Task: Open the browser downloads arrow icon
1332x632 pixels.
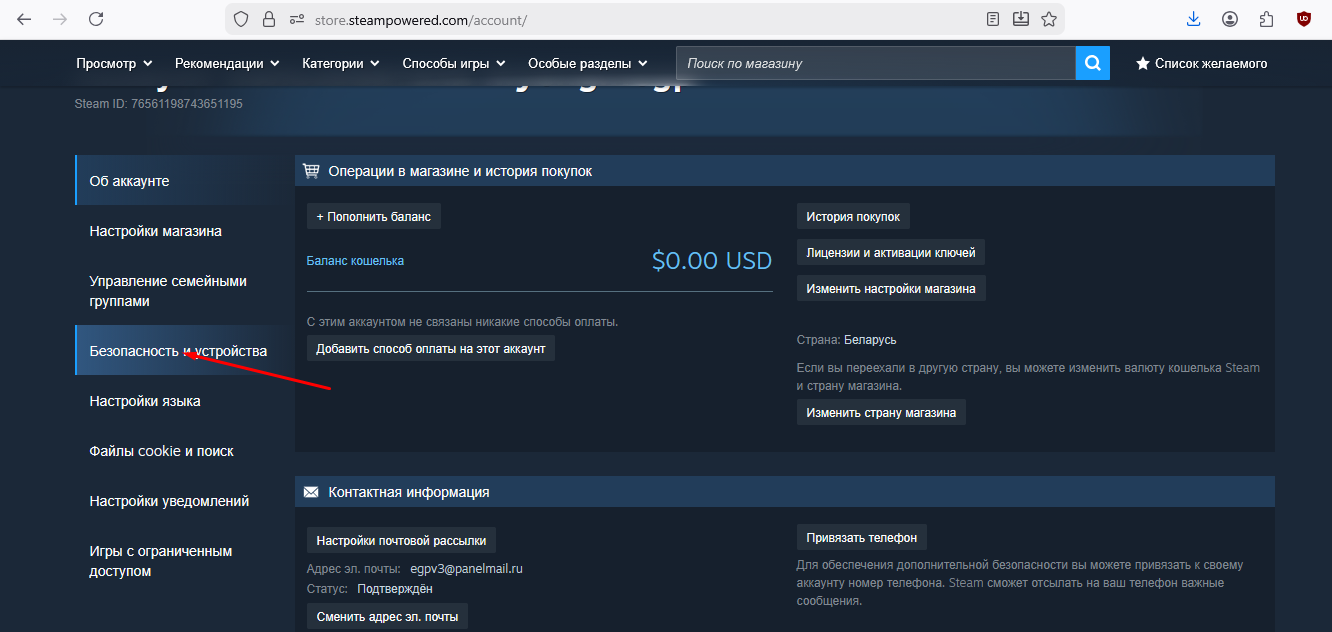Action: point(1193,19)
